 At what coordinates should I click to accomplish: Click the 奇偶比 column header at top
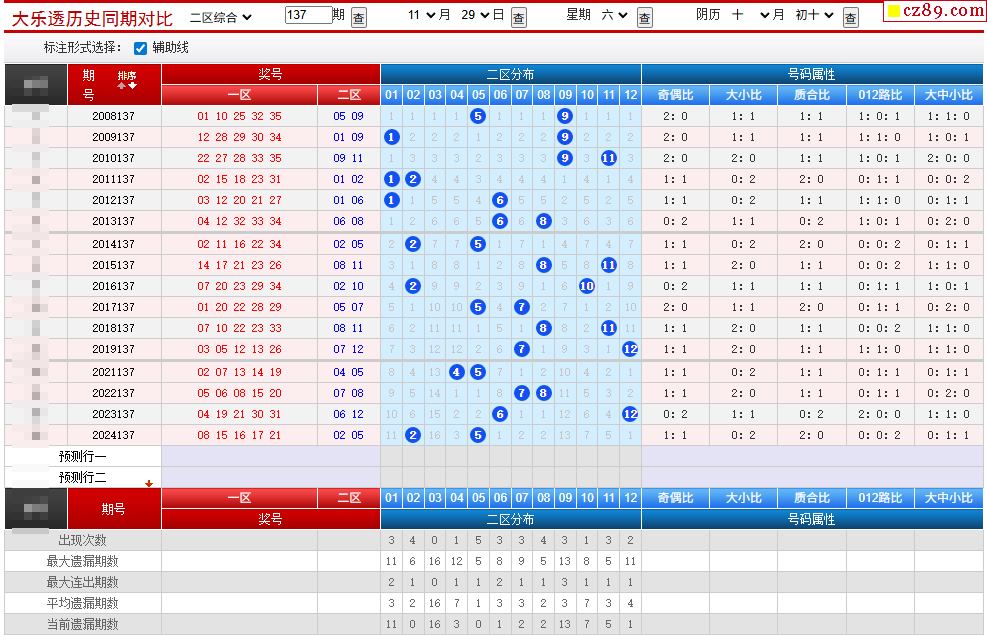click(x=676, y=95)
